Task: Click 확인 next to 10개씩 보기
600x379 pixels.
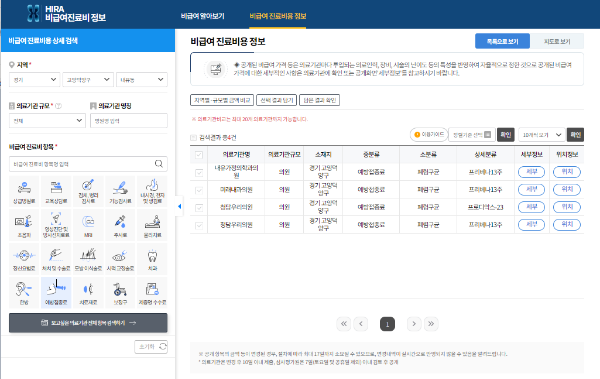Action: 576,135
